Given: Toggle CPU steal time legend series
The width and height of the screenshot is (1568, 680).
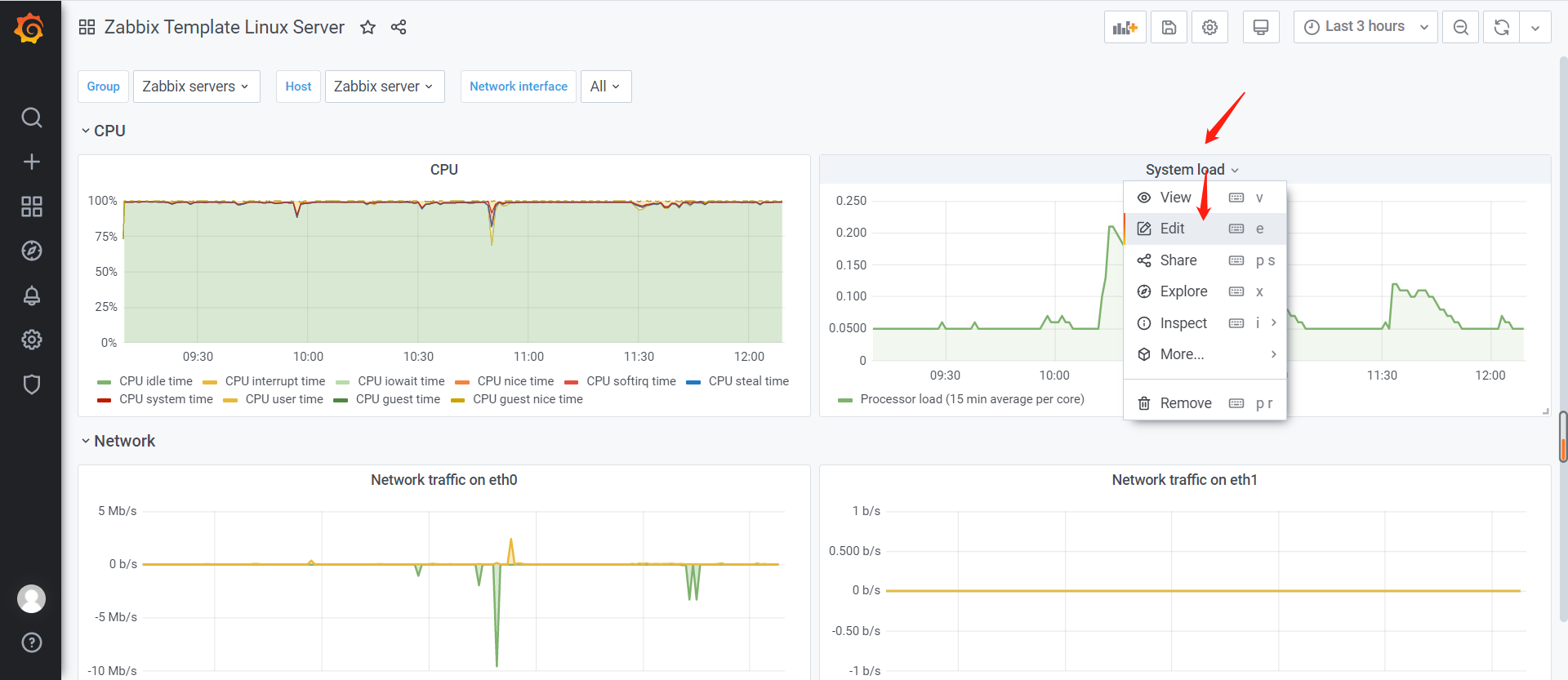Looking at the screenshot, I should click(x=748, y=381).
